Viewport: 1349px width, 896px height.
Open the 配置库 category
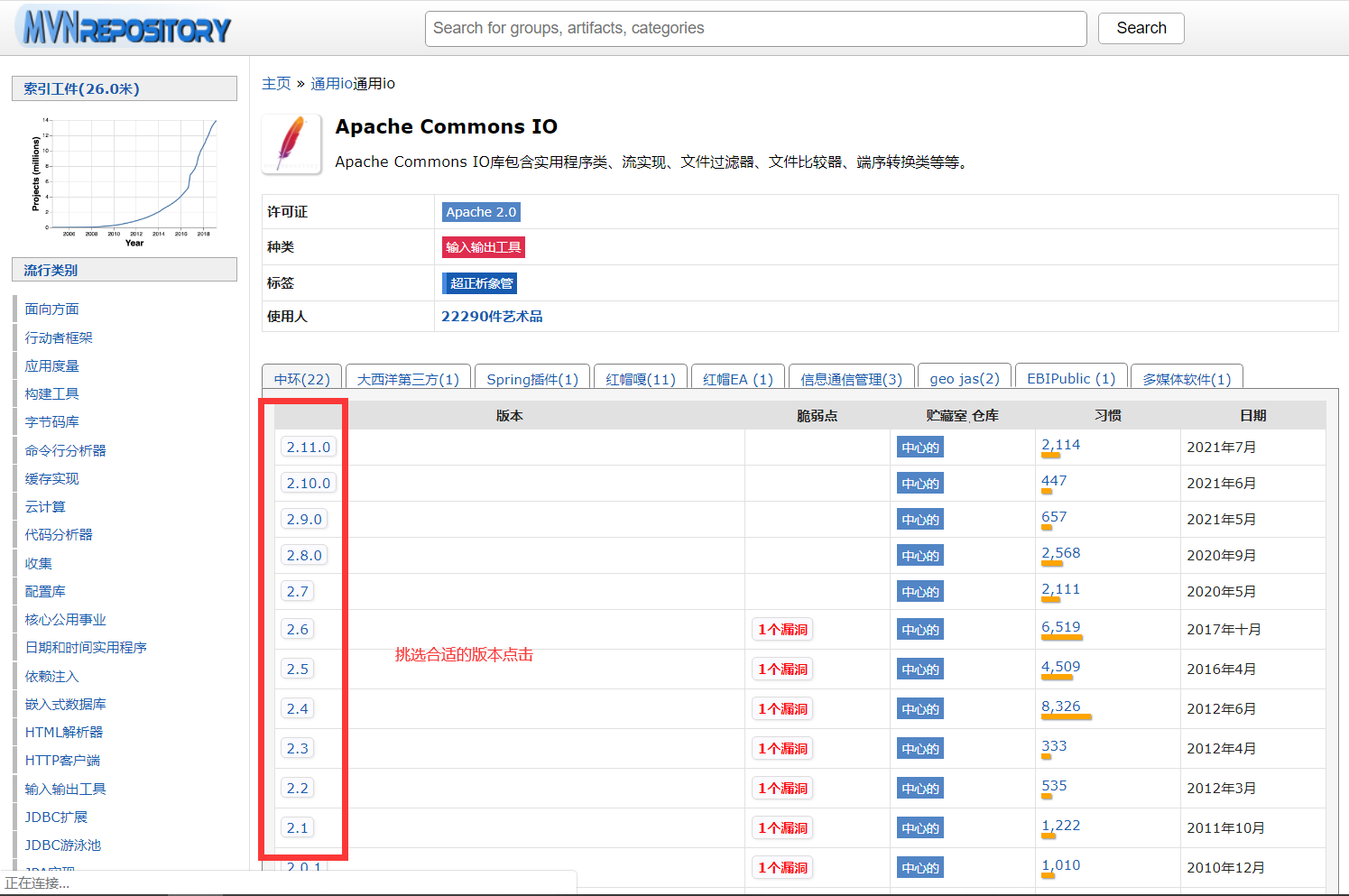(45, 591)
